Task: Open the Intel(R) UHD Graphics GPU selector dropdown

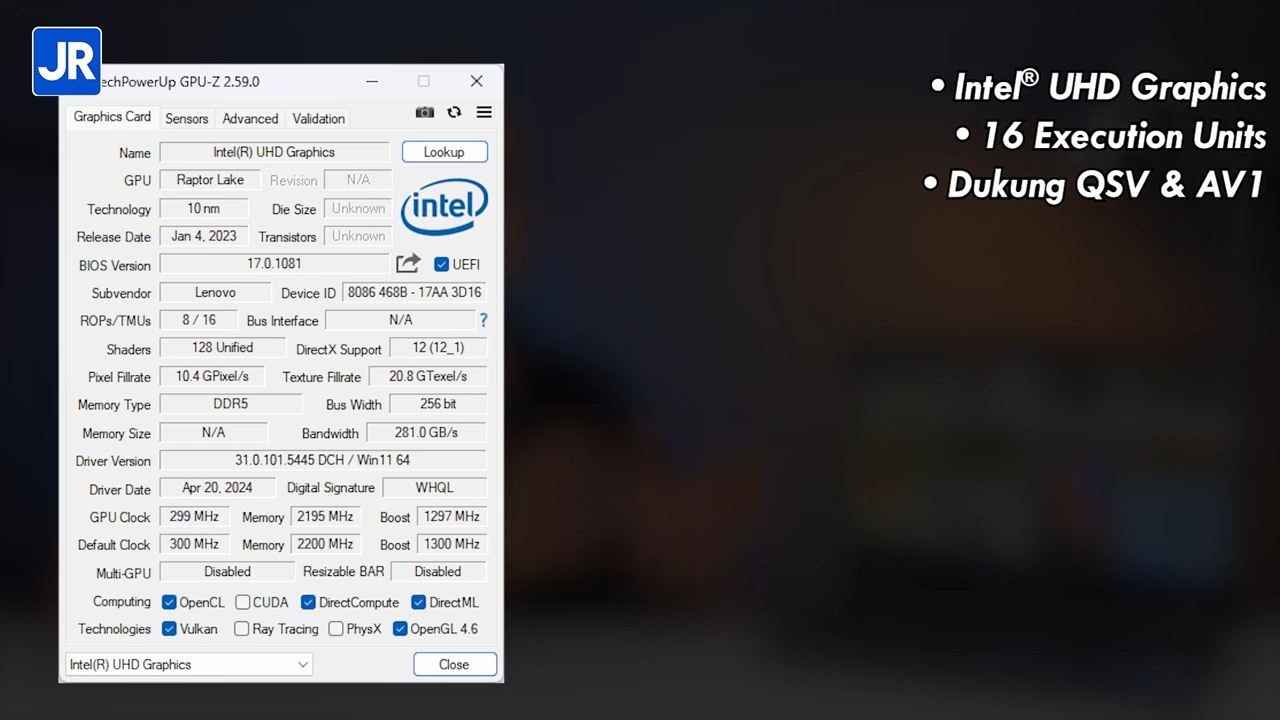Action: pyautogui.click(x=189, y=664)
